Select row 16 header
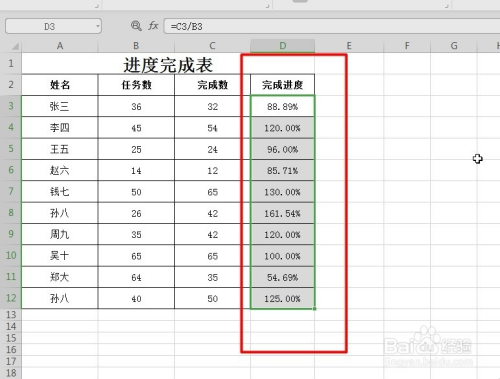Viewport: 500px width, 379px height. [11, 350]
